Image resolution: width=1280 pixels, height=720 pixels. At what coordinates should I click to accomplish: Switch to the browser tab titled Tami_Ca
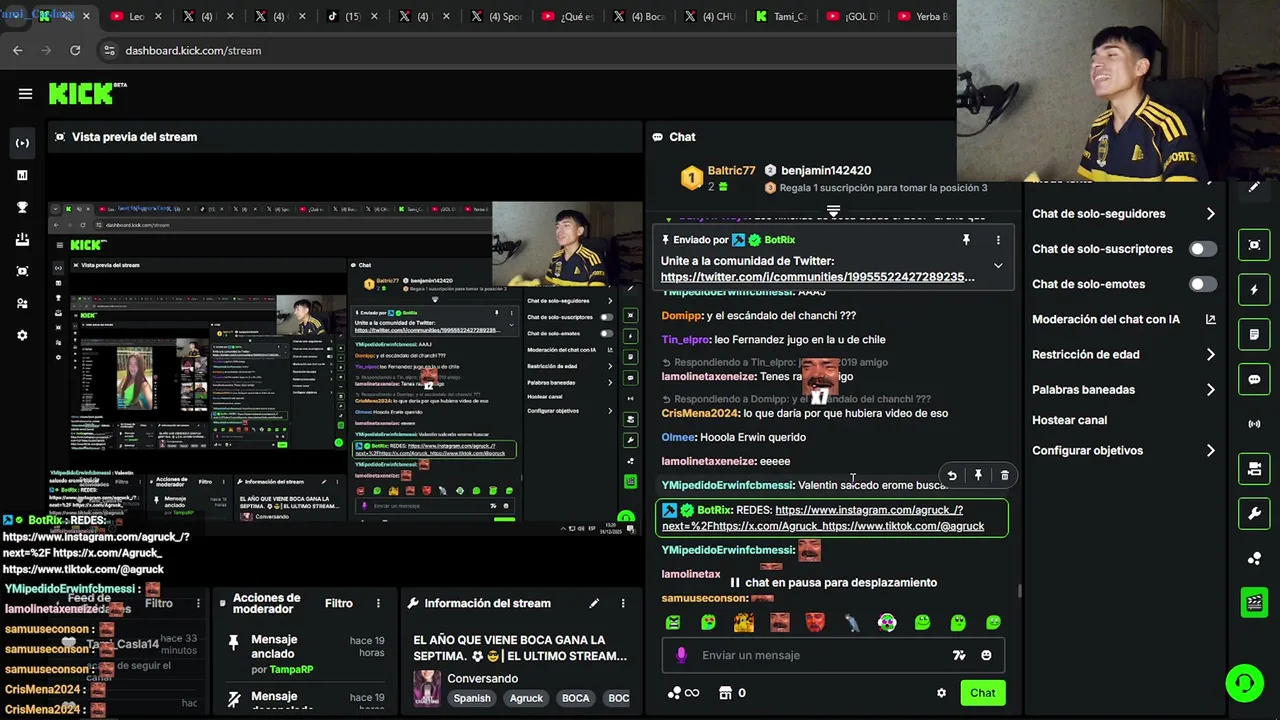[781, 16]
